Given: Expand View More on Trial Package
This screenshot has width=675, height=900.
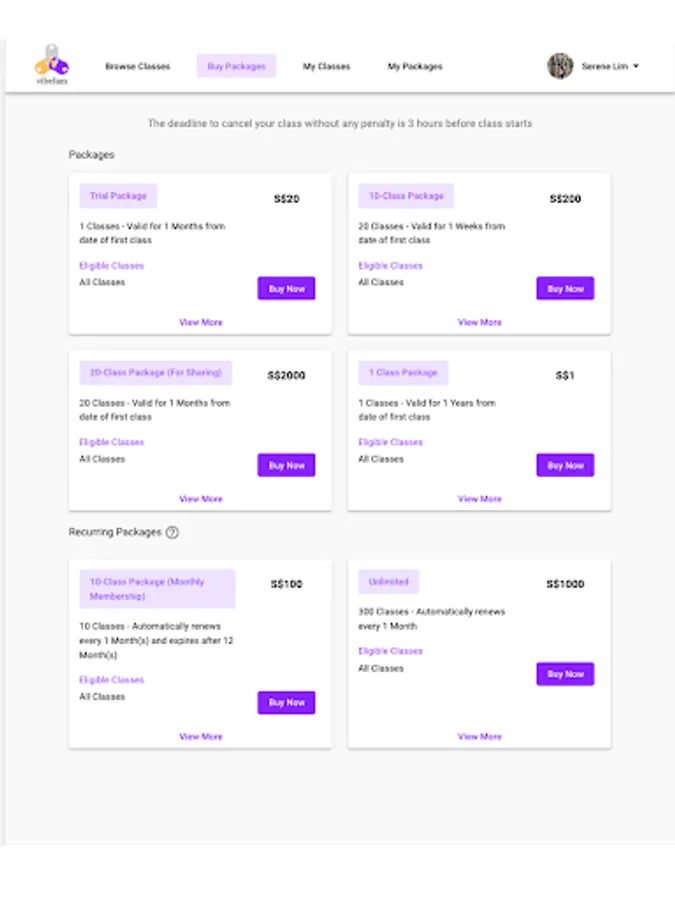Looking at the screenshot, I should [x=201, y=322].
